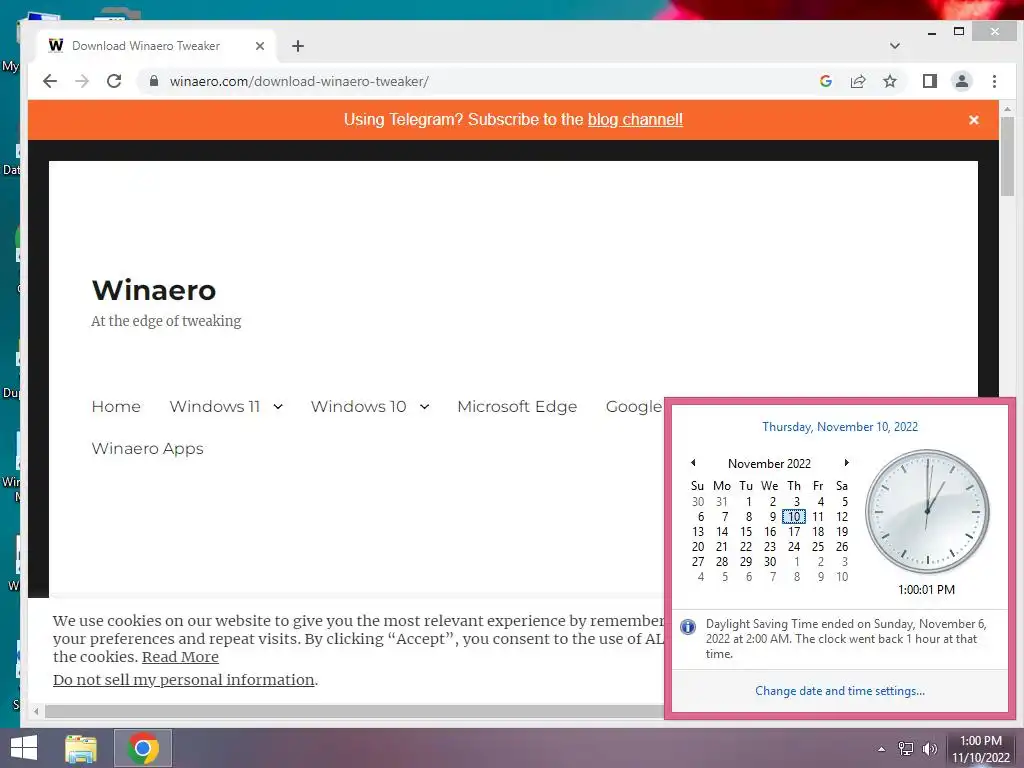The width and height of the screenshot is (1024, 768).
Task: Share this page using the share icon
Action: (x=858, y=81)
